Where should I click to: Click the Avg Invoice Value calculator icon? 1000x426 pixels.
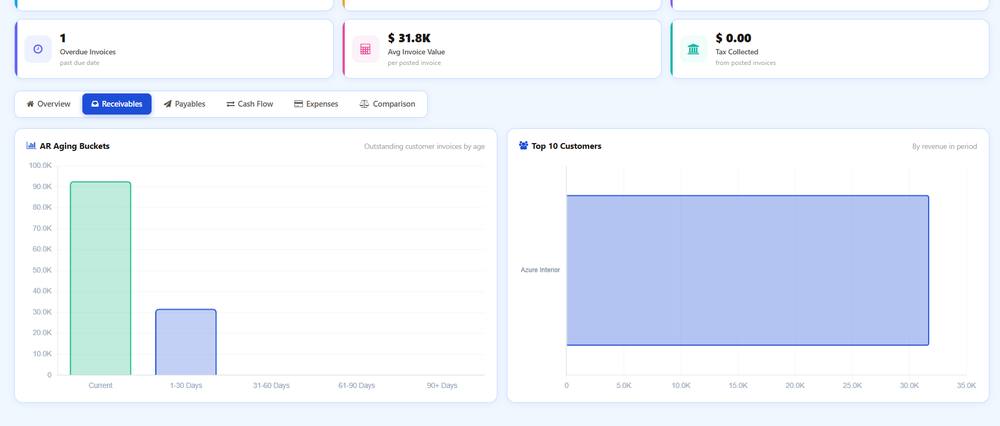click(x=365, y=49)
